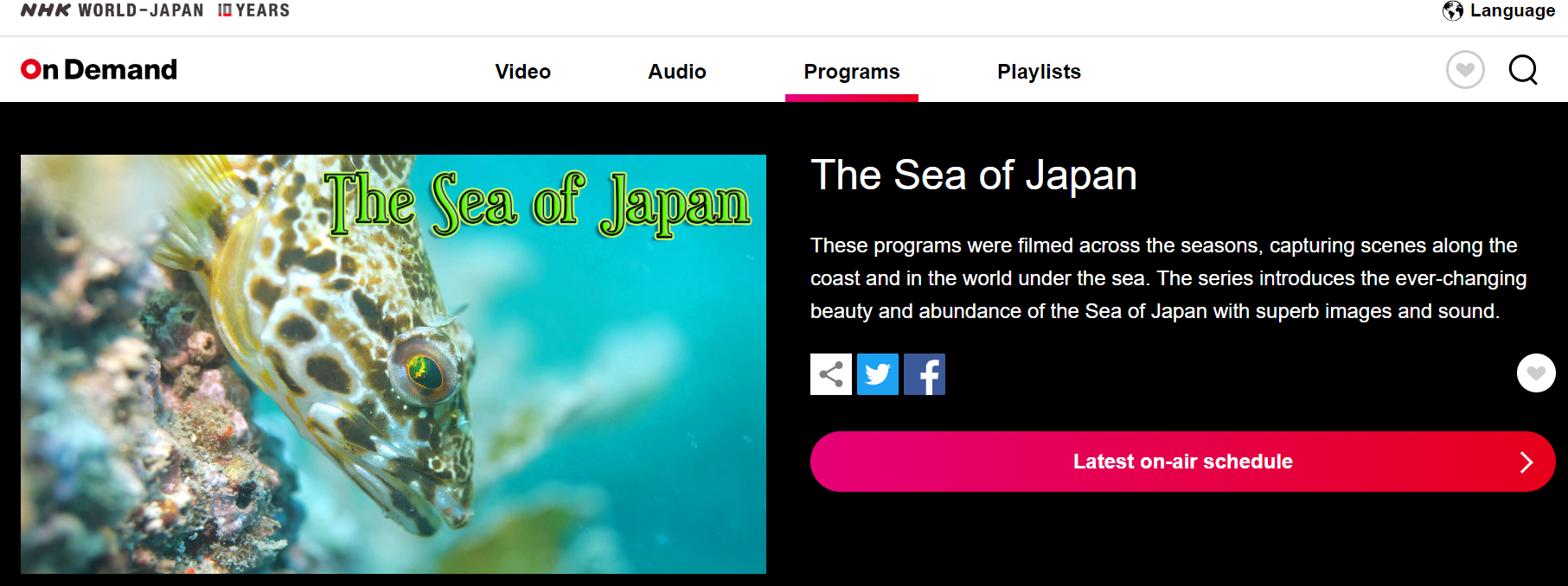Open the Audio section
The height and width of the screenshot is (586, 1568).
(677, 71)
